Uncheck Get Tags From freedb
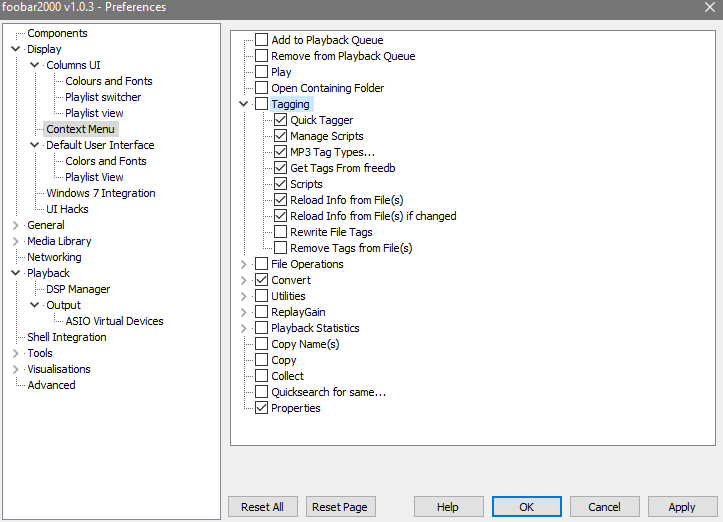 pos(281,168)
